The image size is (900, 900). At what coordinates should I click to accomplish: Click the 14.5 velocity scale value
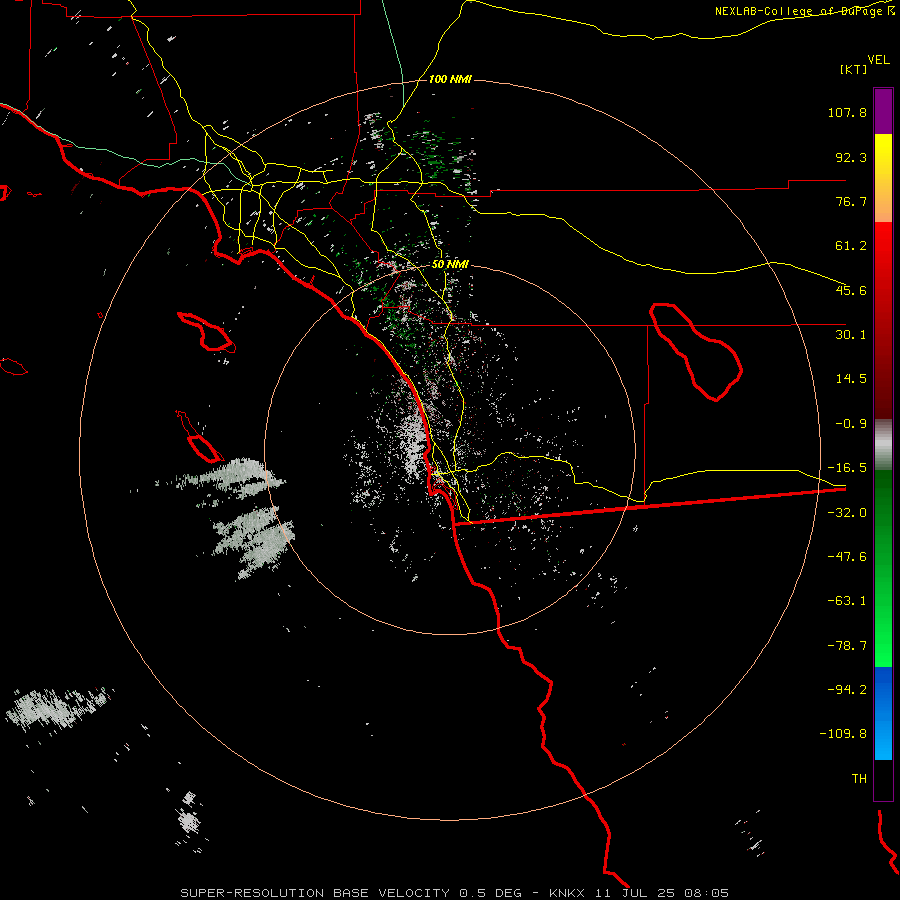(x=851, y=379)
